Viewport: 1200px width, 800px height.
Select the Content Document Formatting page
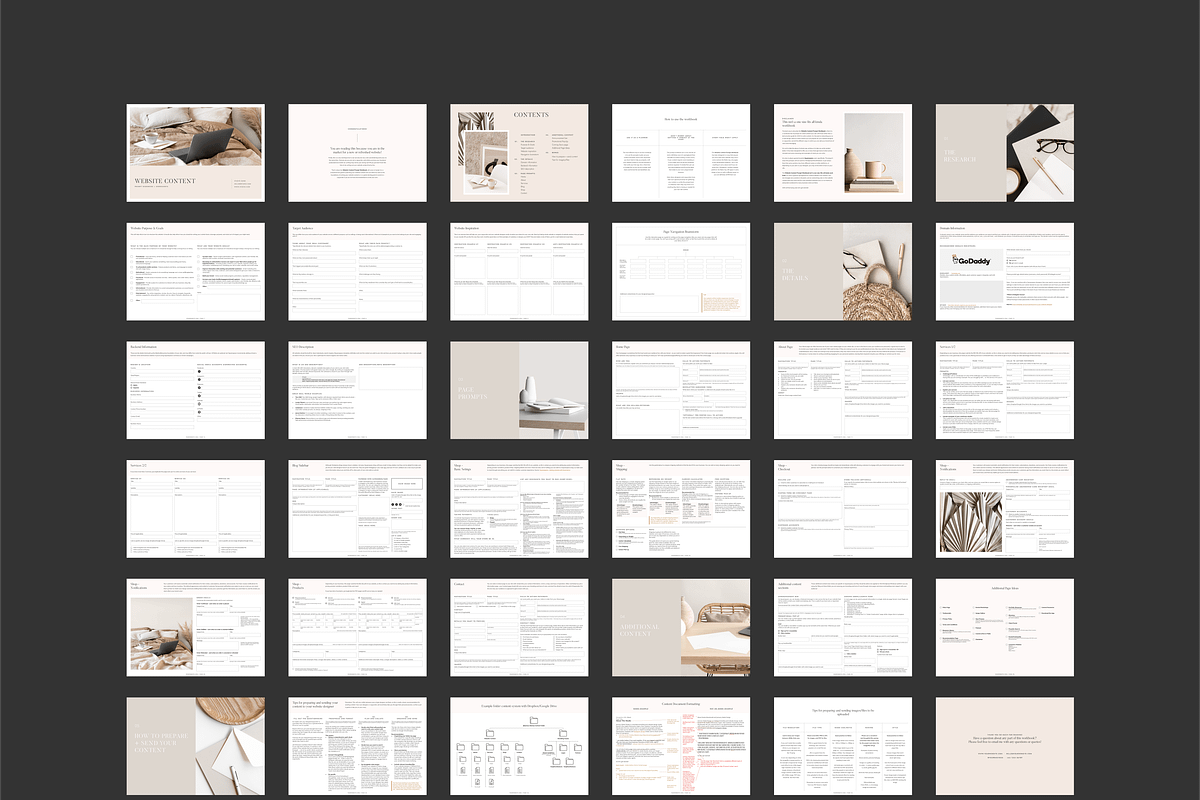click(681, 747)
